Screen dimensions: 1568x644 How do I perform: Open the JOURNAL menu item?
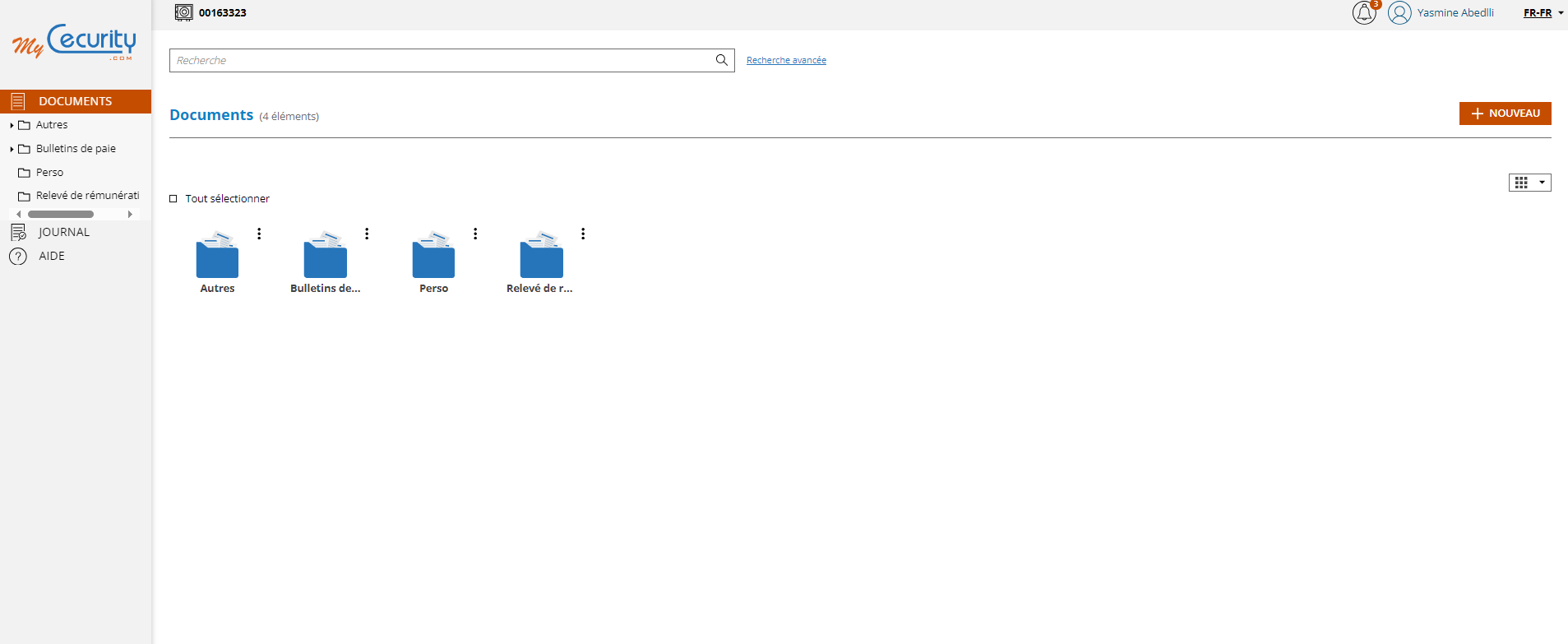[x=63, y=232]
